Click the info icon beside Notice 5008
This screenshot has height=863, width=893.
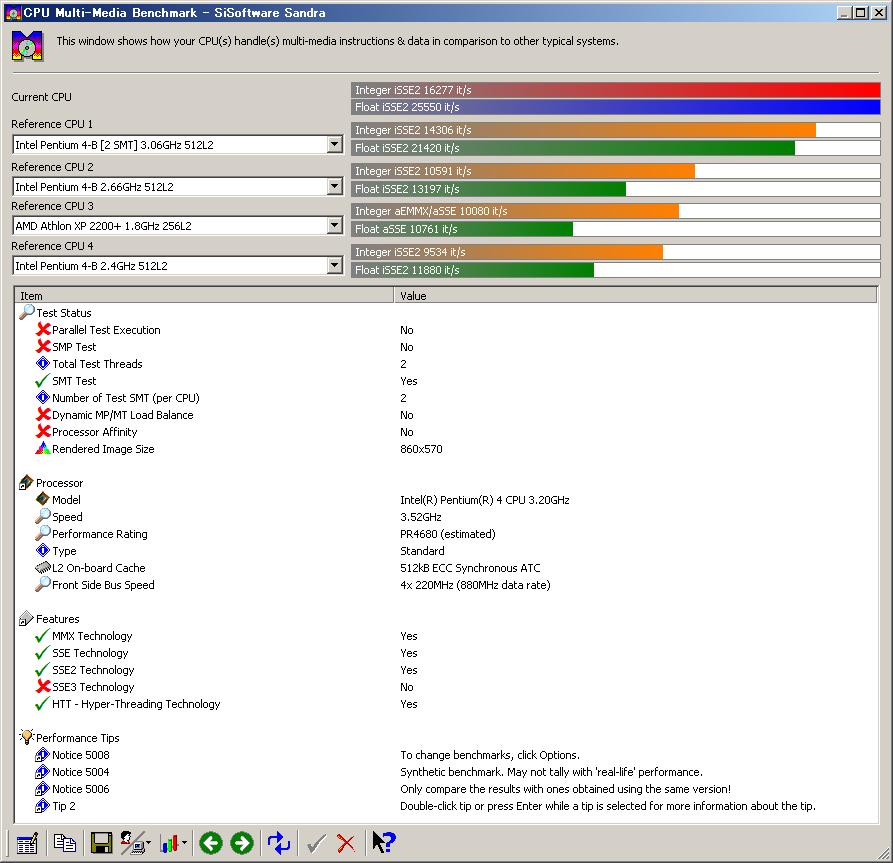(x=43, y=755)
